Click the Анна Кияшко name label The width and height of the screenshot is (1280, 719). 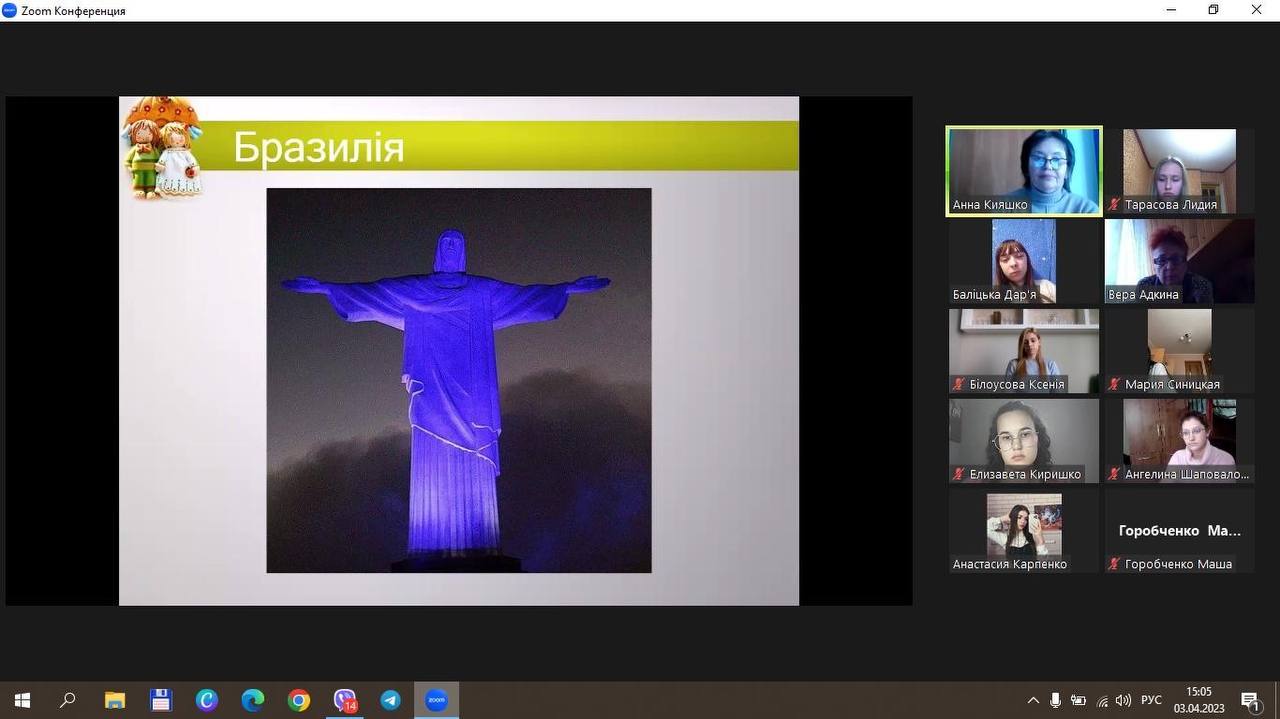pos(990,205)
